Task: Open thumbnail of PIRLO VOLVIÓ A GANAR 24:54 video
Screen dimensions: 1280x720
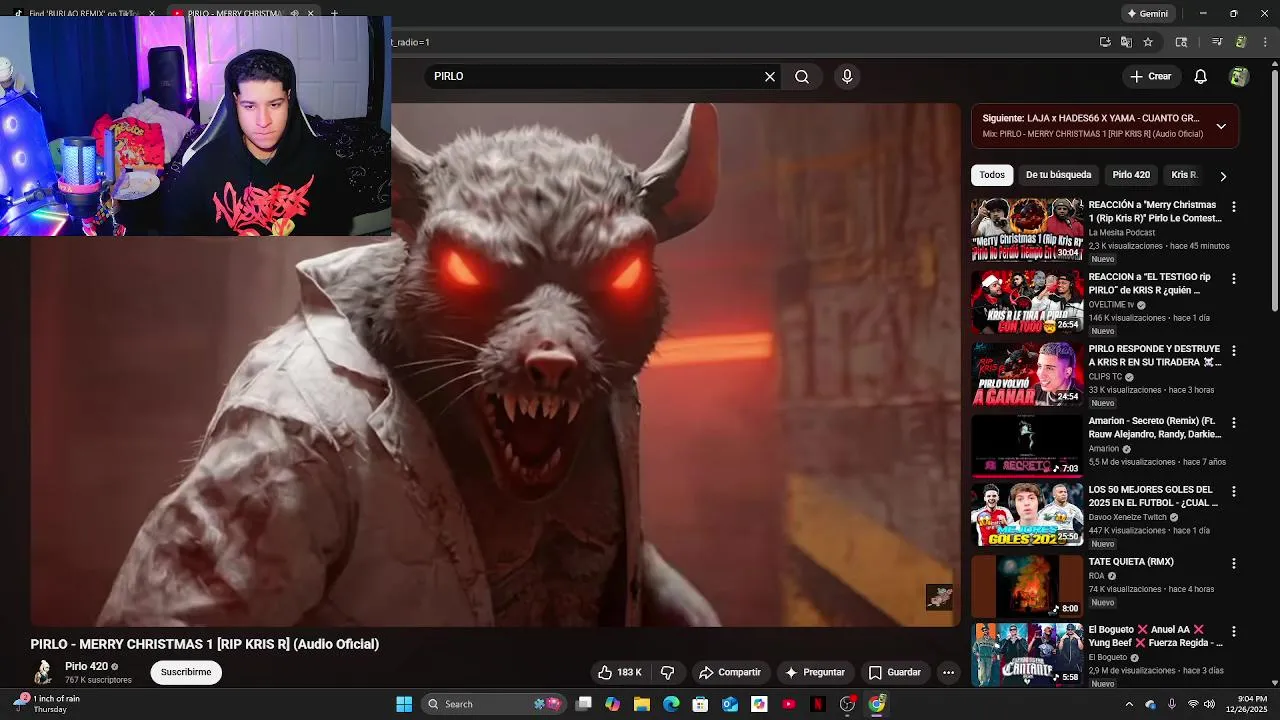Action: tap(1027, 373)
